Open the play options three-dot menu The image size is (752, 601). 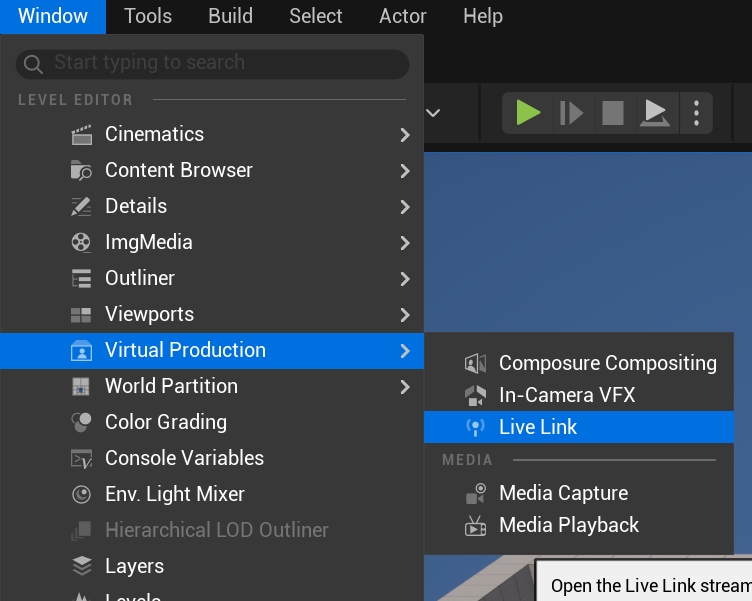point(695,112)
